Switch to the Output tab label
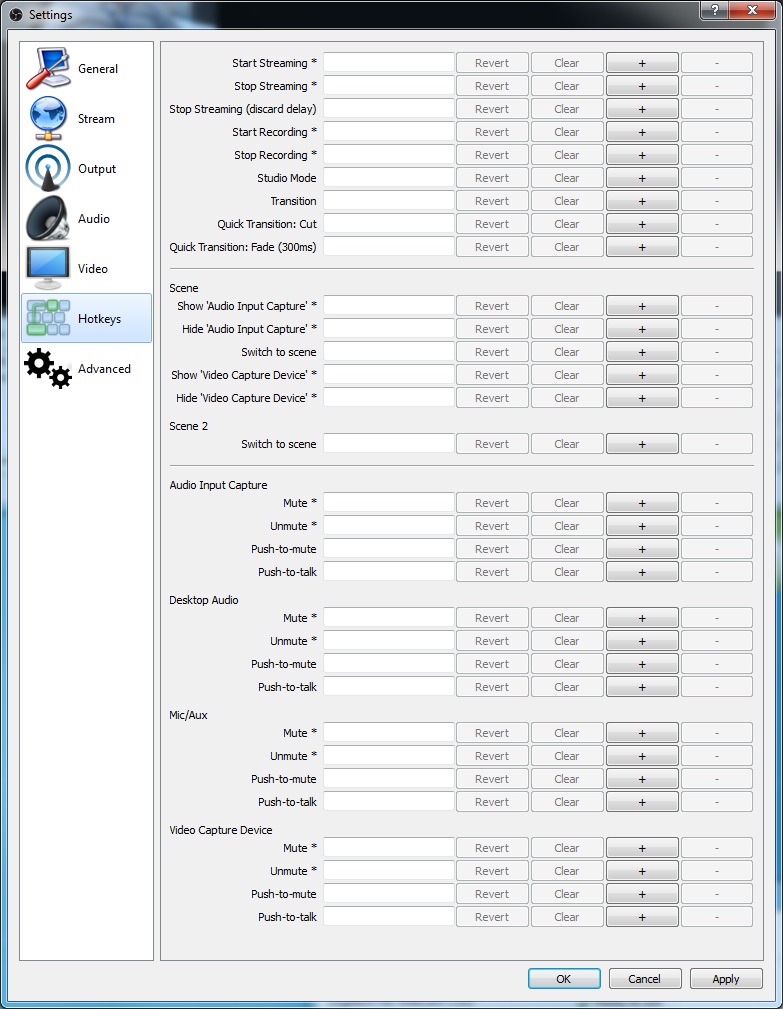 click(x=97, y=169)
